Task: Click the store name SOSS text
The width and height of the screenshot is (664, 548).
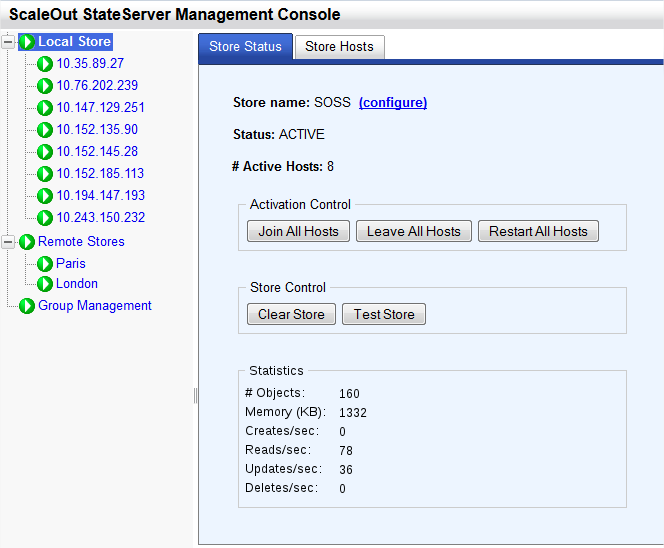Action: coord(332,102)
